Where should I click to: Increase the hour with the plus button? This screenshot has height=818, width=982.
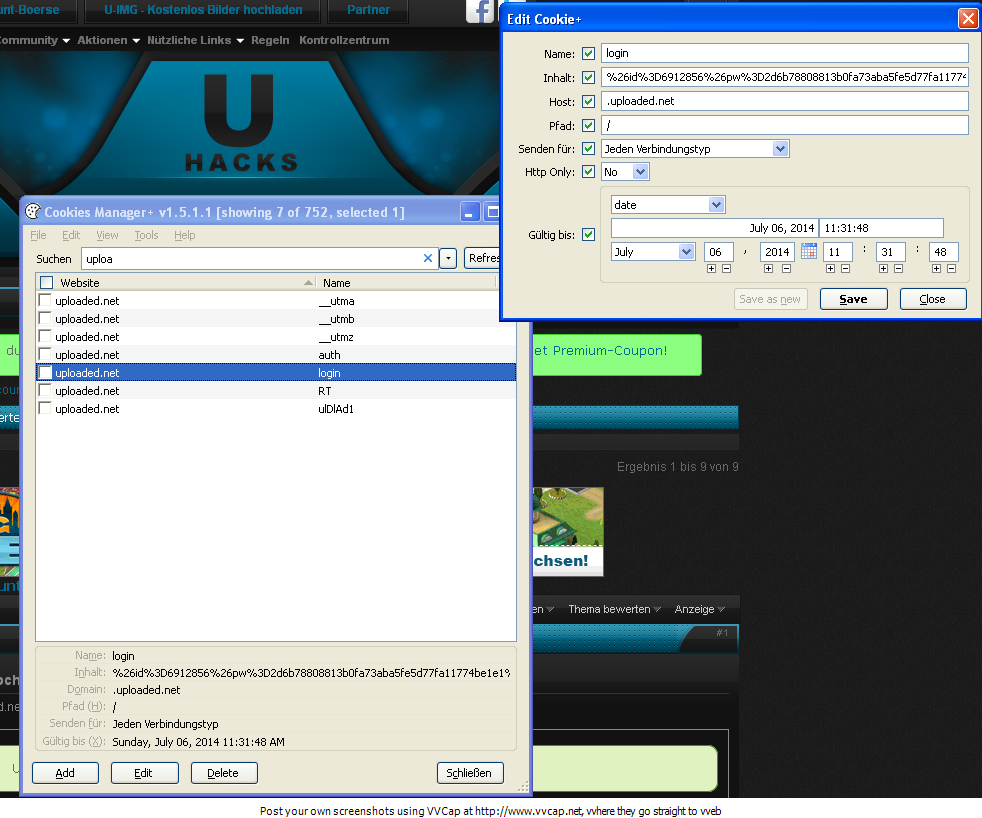point(830,269)
